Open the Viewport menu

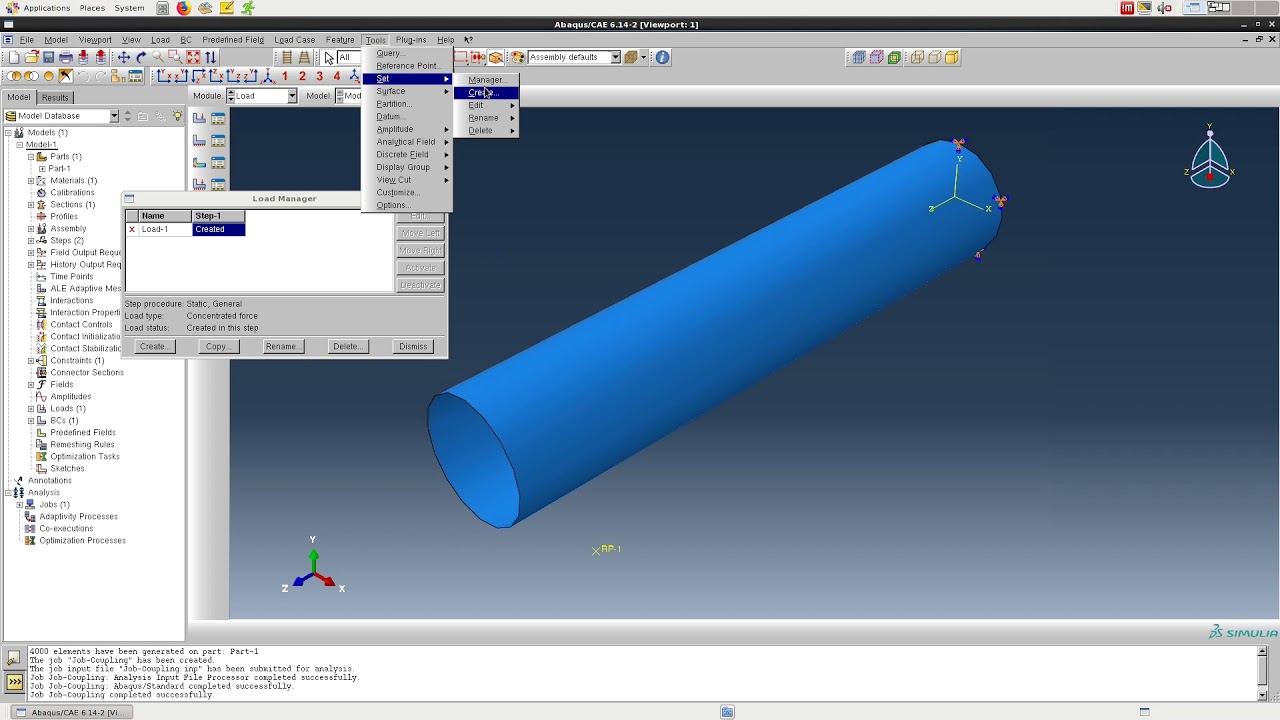(95, 40)
